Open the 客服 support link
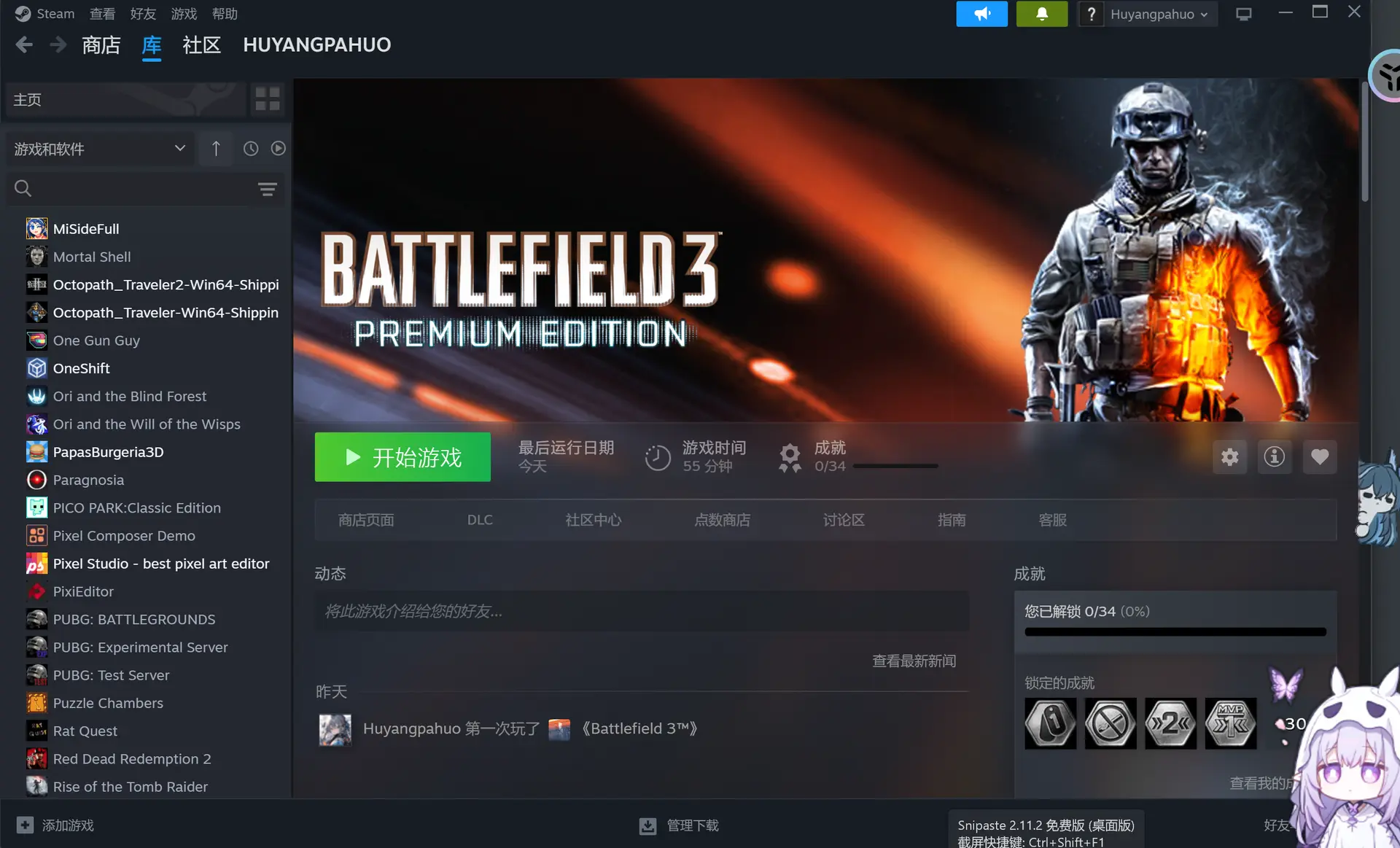This screenshot has width=1400, height=848. (x=1052, y=520)
